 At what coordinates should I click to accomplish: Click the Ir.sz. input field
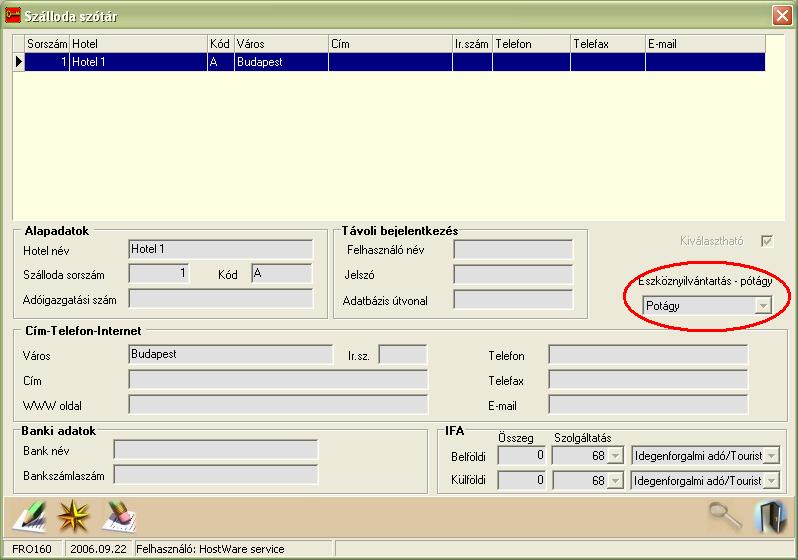coord(403,354)
